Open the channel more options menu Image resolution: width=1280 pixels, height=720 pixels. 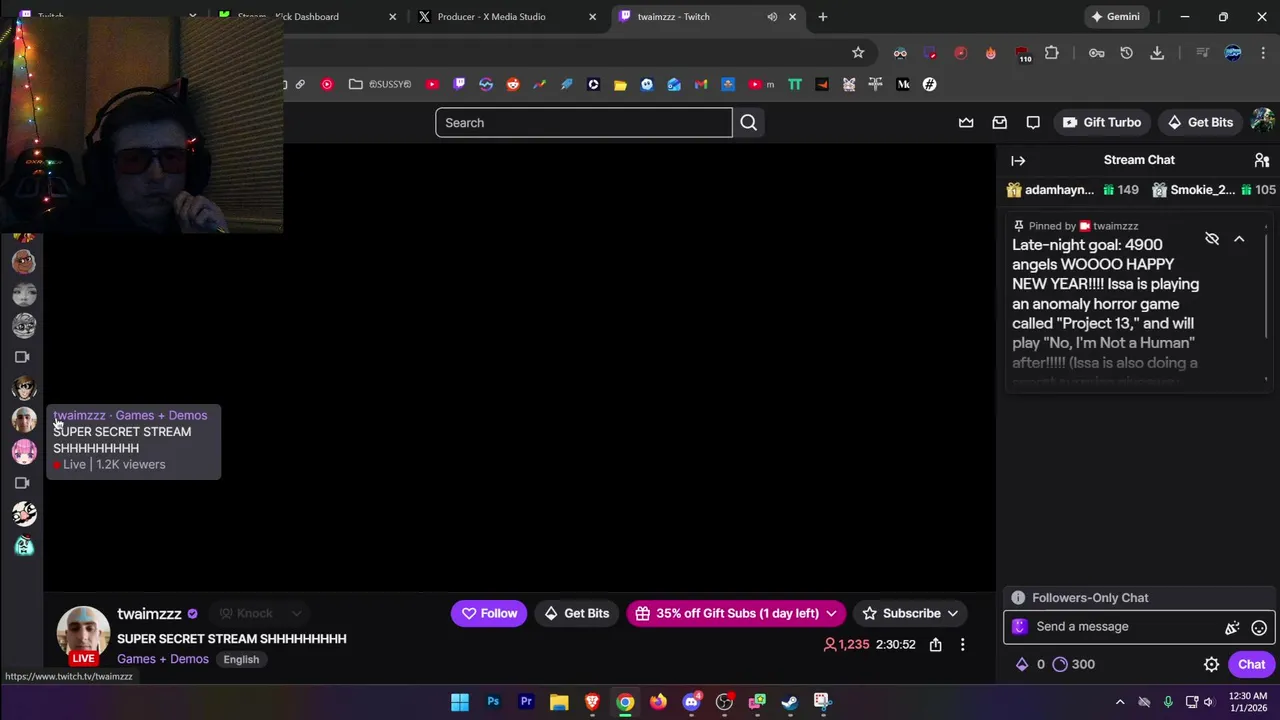pos(963,645)
